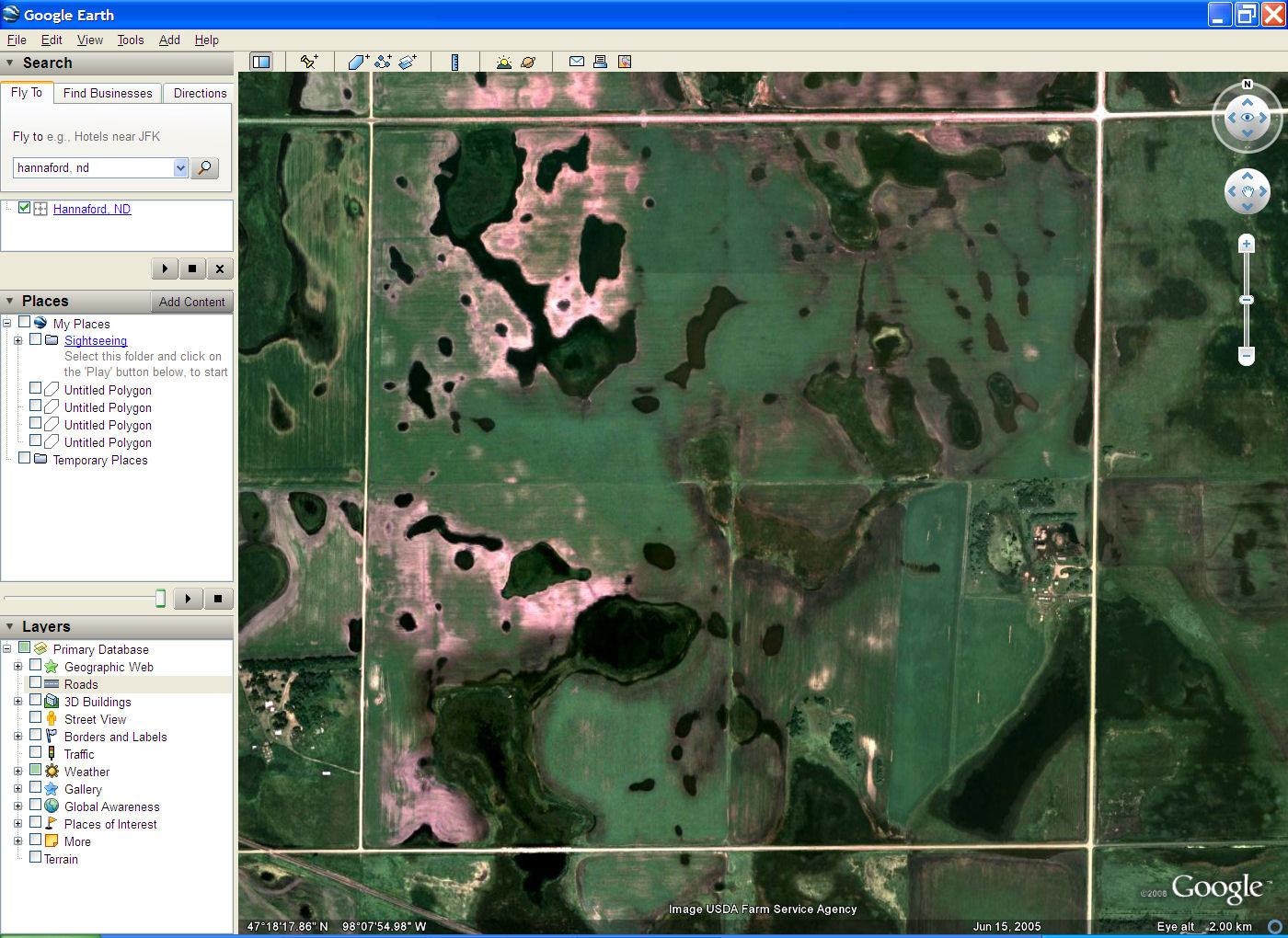Select the Add Path tool
The image size is (1288, 938).
click(383, 62)
